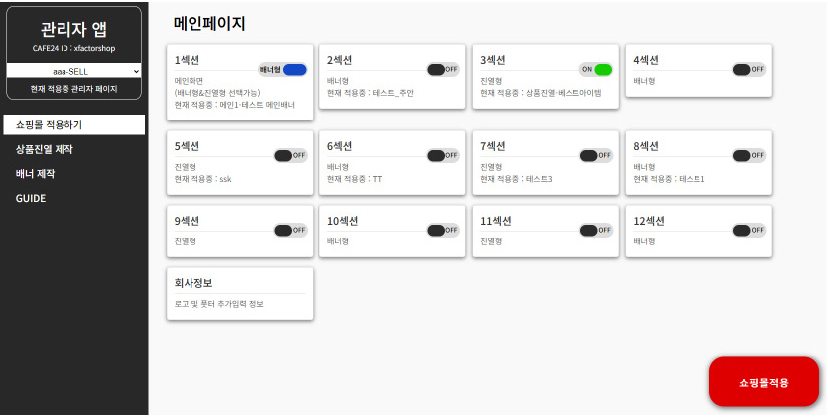Turn on the 6섹션 toggle
This screenshot has height=417, width=828.
coord(443,155)
